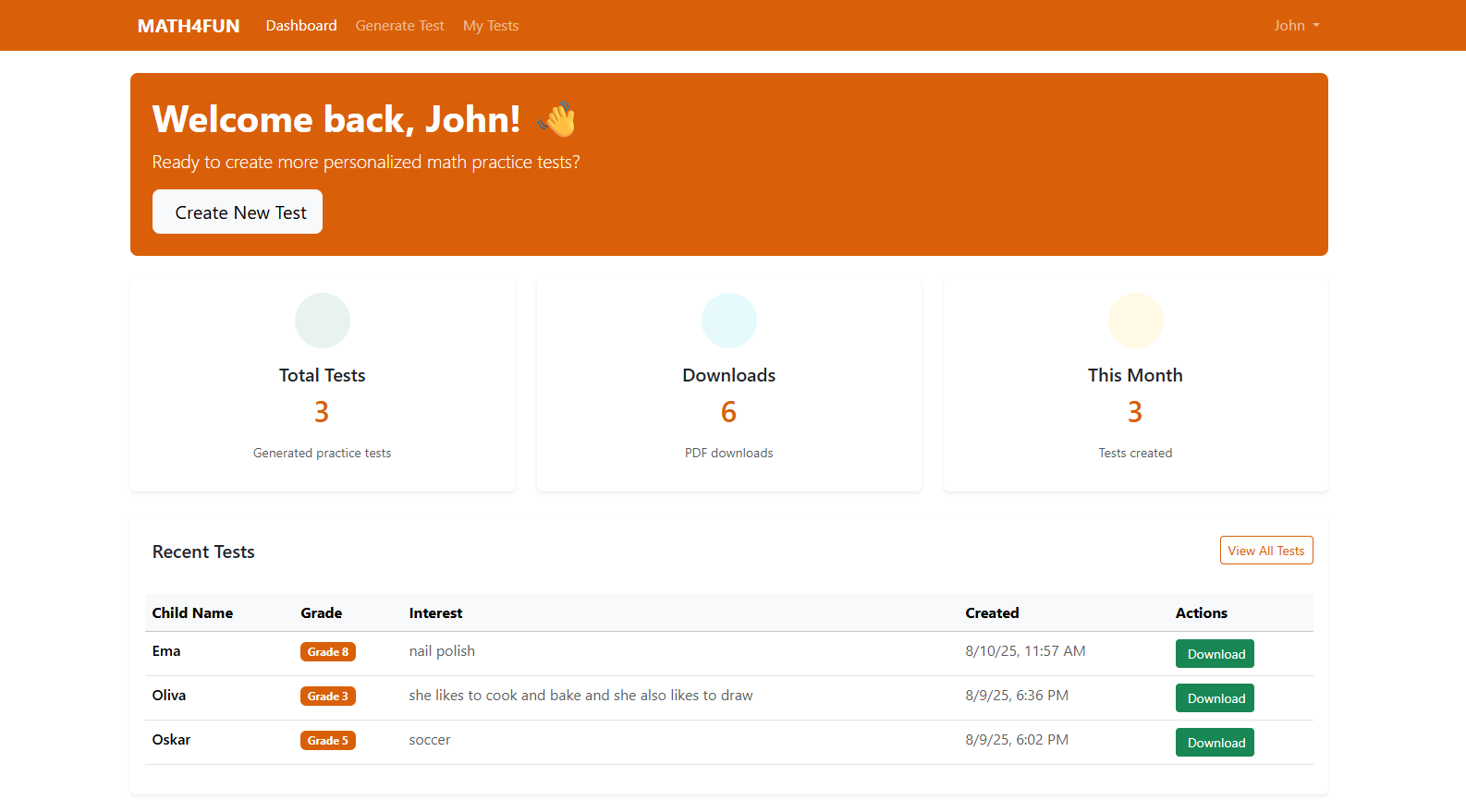Image resolution: width=1466 pixels, height=812 pixels.
Task: Click the Total Tests count 3
Action: click(x=322, y=412)
